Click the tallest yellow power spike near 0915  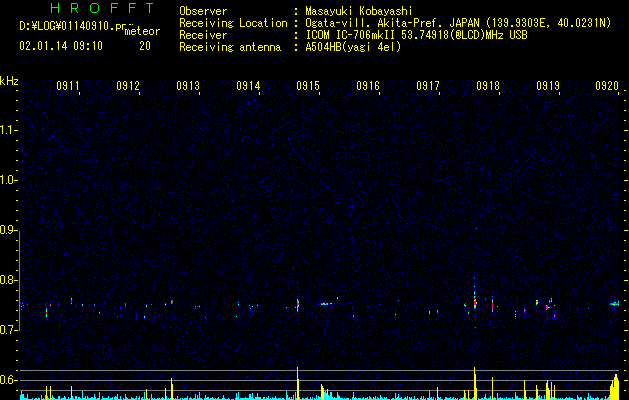[x=298, y=382]
